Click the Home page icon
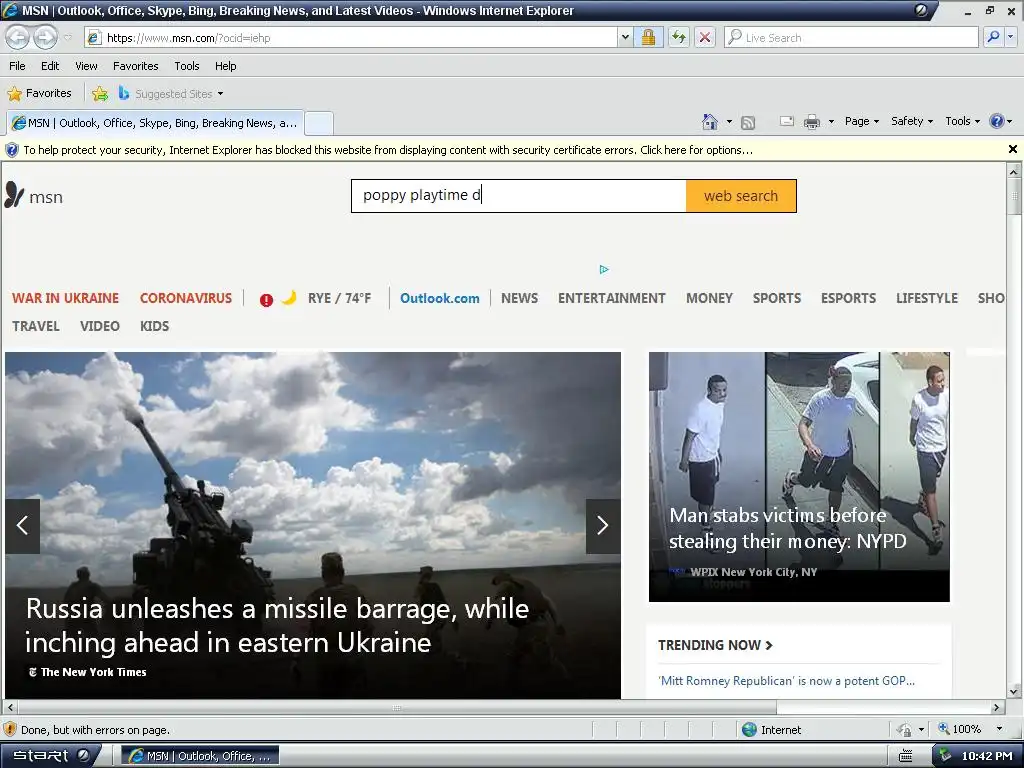This screenshot has height=768, width=1024. click(710, 121)
